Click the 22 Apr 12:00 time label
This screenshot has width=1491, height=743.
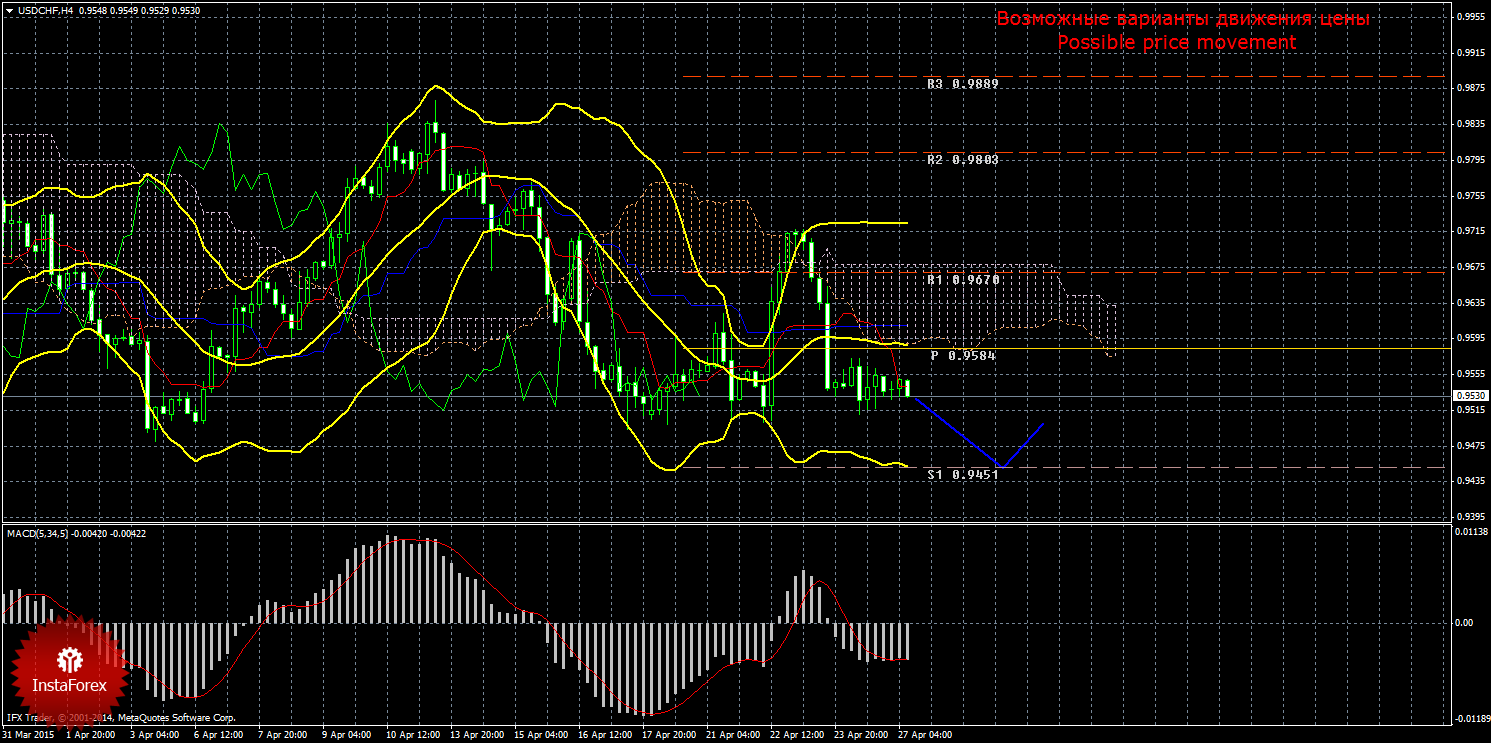pyautogui.click(x=796, y=735)
